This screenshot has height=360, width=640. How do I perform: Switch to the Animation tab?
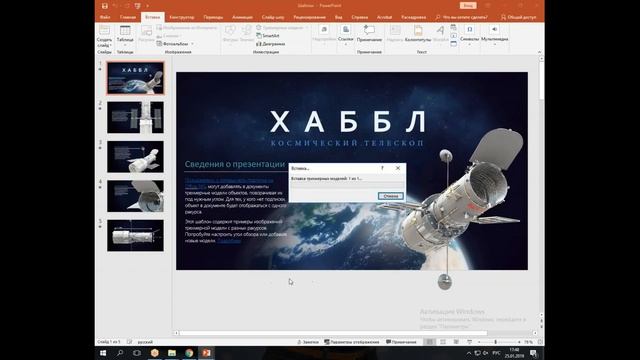[242, 17]
